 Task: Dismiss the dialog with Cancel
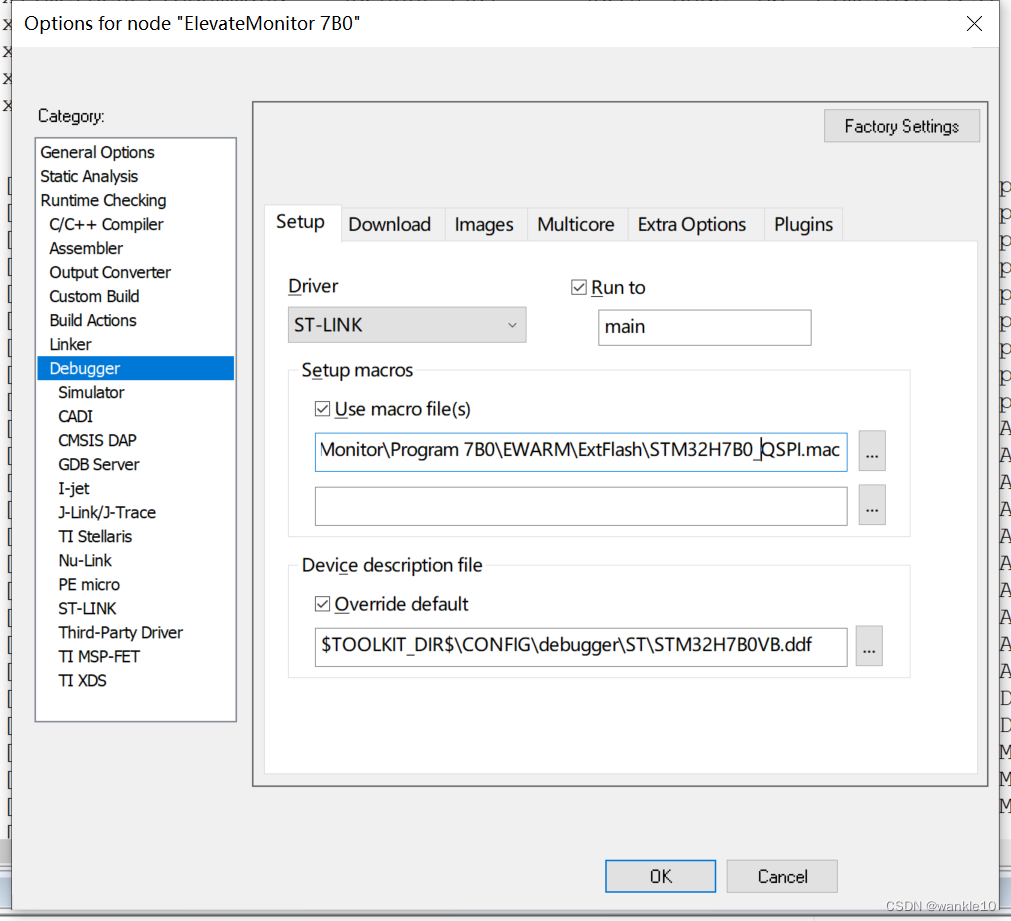pyautogui.click(x=781, y=876)
